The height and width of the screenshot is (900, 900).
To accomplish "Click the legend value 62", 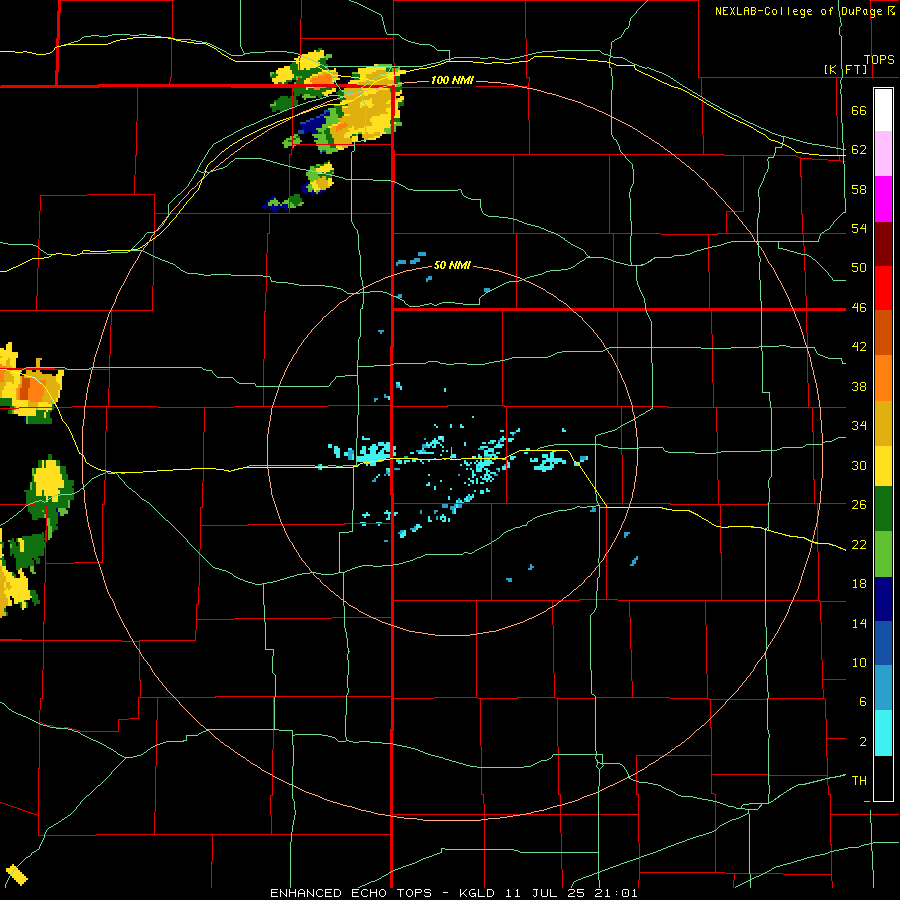I will (x=859, y=150).
